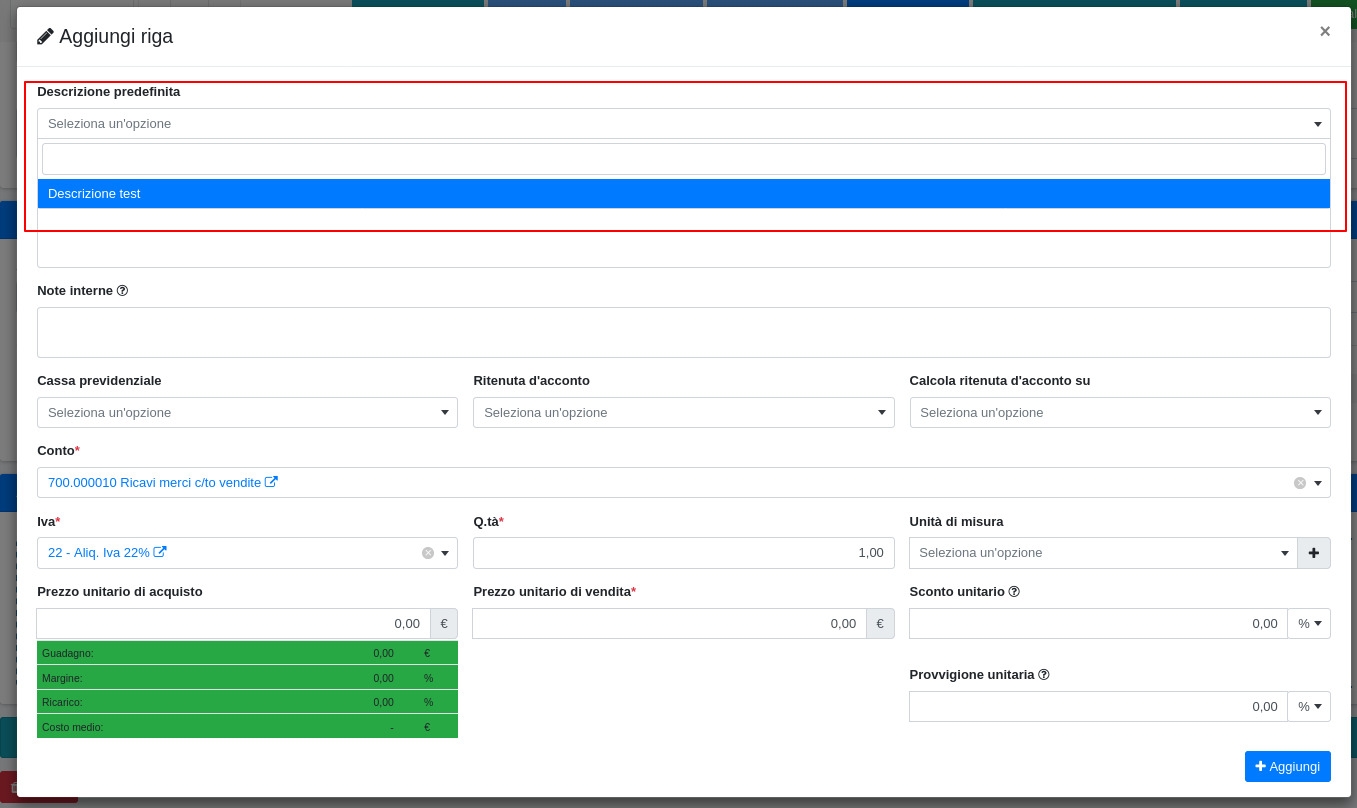
Task: Expand the Unità di misura dropdown
Action: coord(1102,553)
